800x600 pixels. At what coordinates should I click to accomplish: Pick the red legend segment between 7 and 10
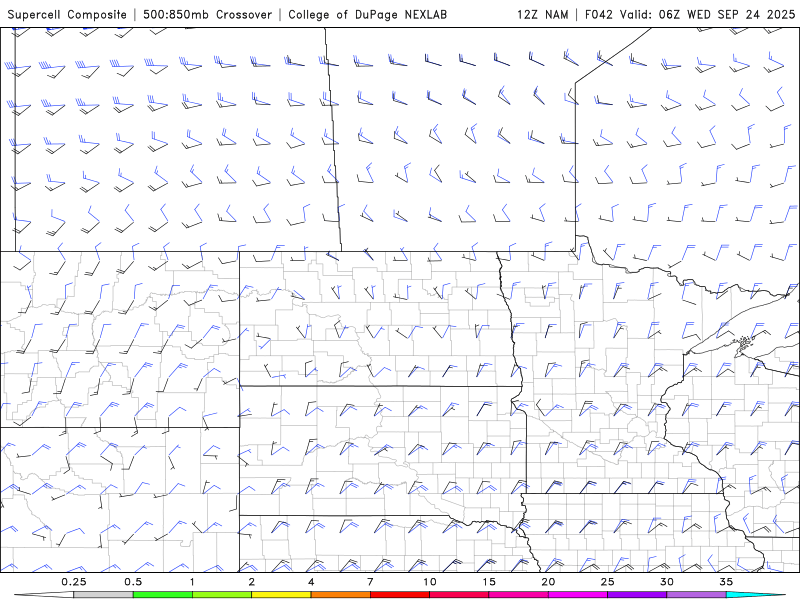click(x=399, y=595)
